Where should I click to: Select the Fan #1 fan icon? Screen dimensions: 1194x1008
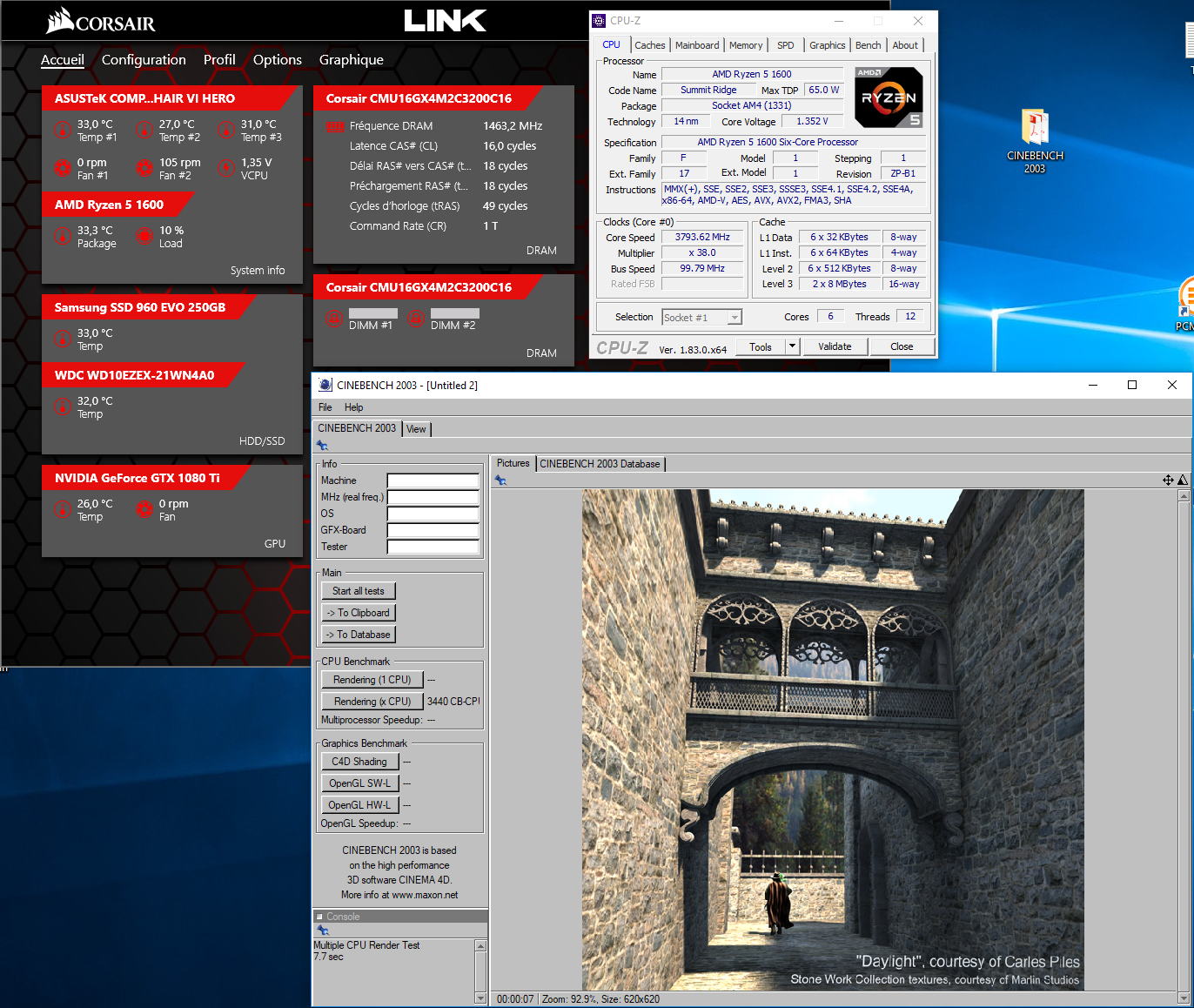click(x=63, y=169)
